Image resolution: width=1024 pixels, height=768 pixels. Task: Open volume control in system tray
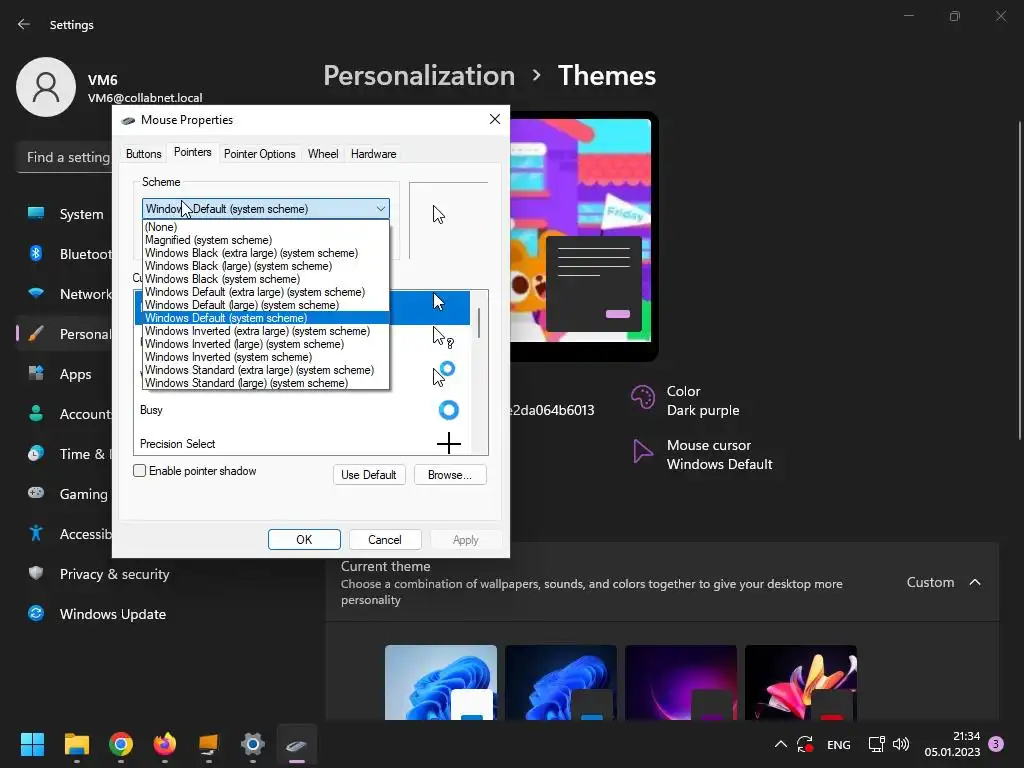(x=901, y=744)
